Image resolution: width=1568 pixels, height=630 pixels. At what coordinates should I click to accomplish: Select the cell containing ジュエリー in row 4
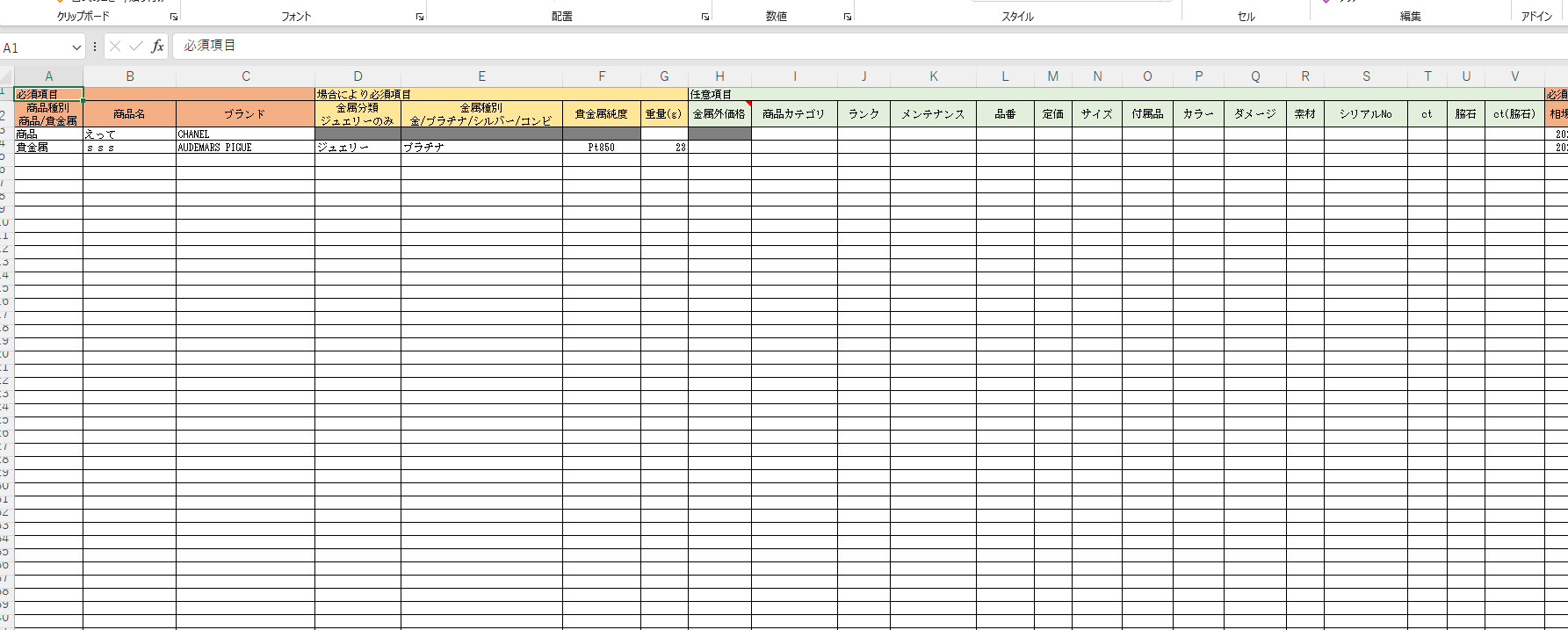pos(358,147)
